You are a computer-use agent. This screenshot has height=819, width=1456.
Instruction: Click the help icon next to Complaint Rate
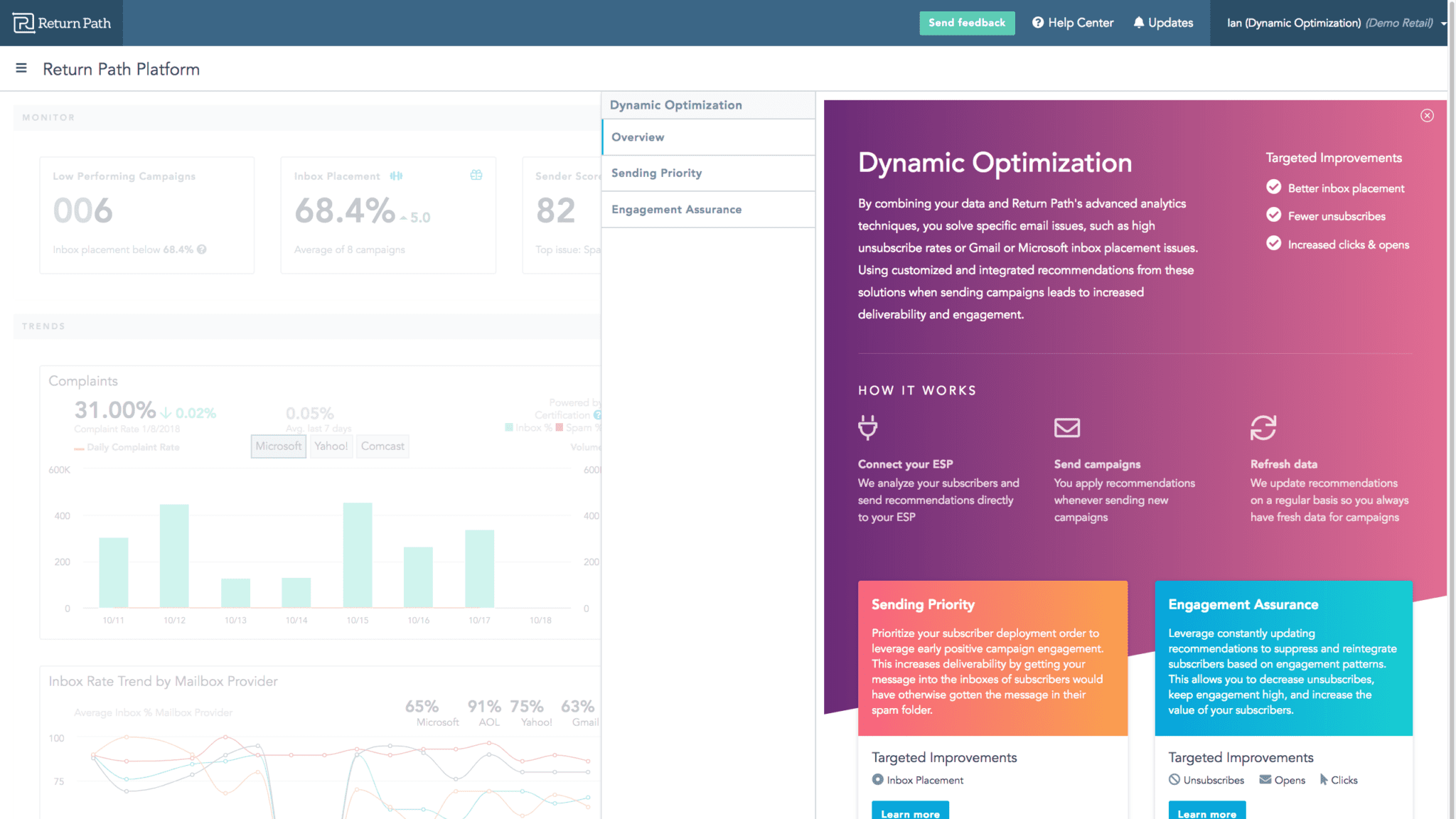pyautogui.click(x=598, y=414)
